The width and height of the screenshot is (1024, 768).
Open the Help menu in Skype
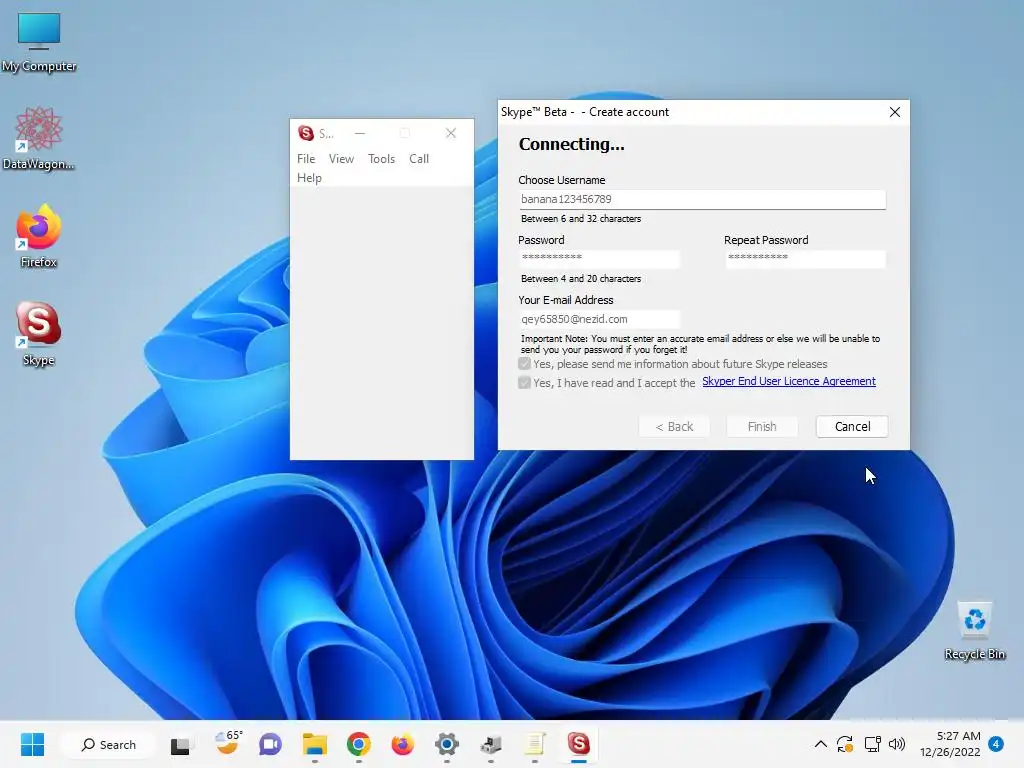309,178
